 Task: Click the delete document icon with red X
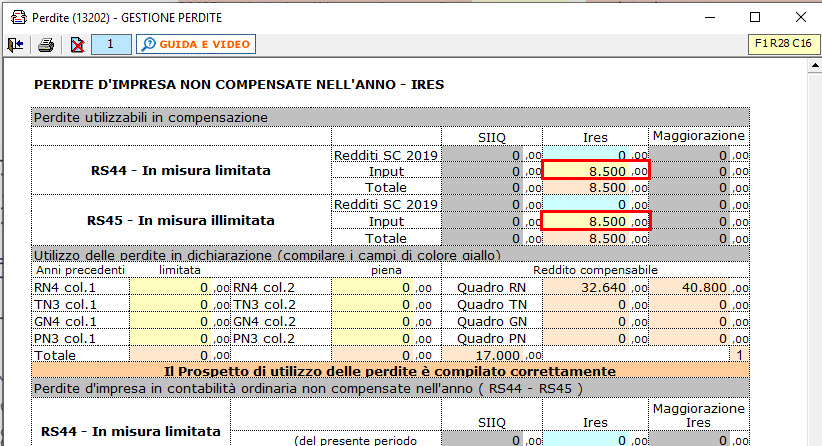77,45
